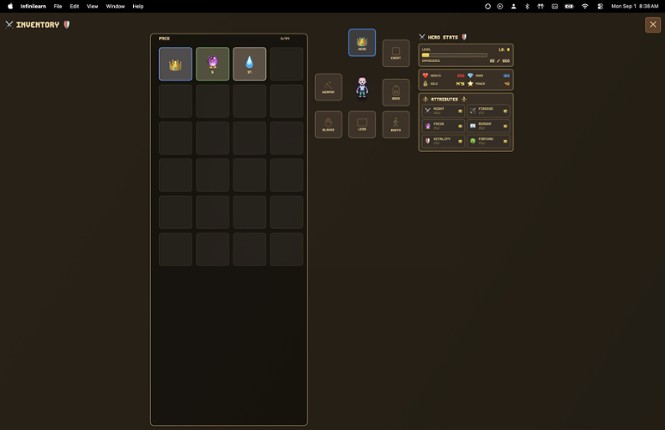The width and height of the screenshot is (665, 430).
Task: Click the crossed swords icon beside Hero Stats
Action: pyautogui.click(x=422, y=37)
